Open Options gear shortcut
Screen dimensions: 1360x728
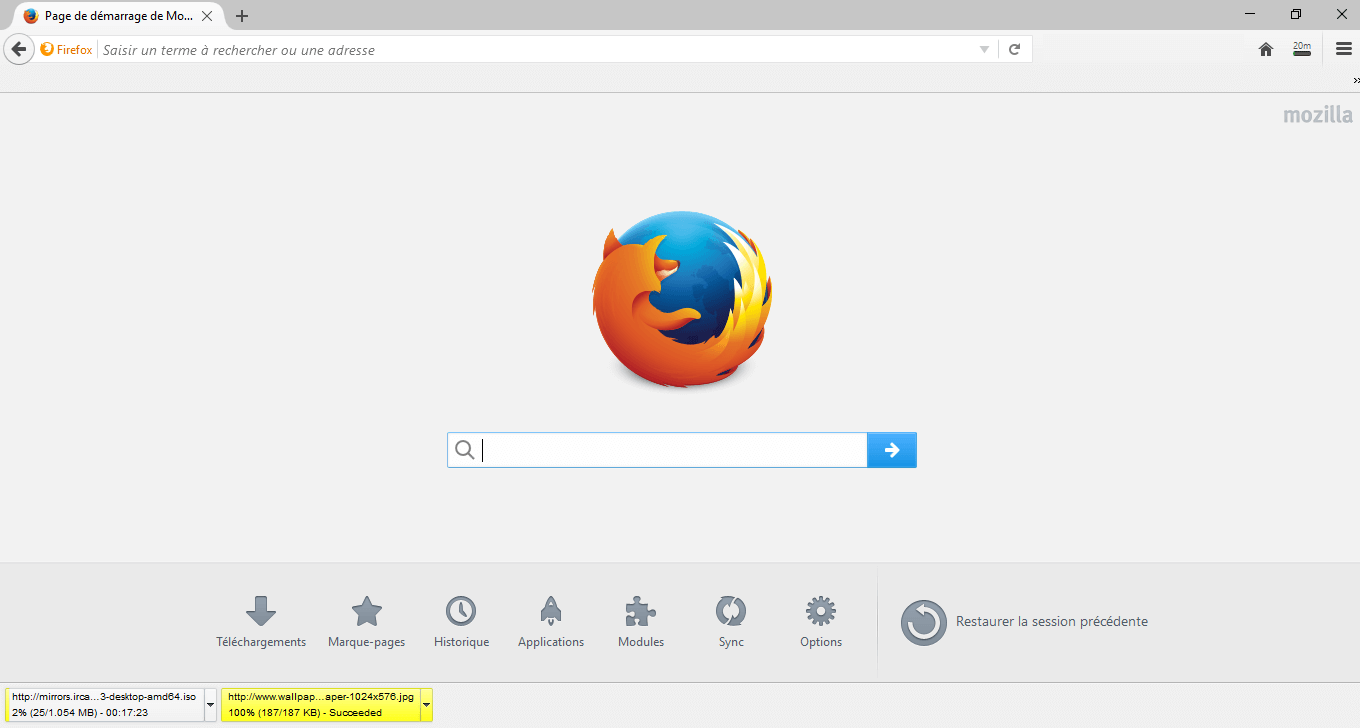coord(821,622)
